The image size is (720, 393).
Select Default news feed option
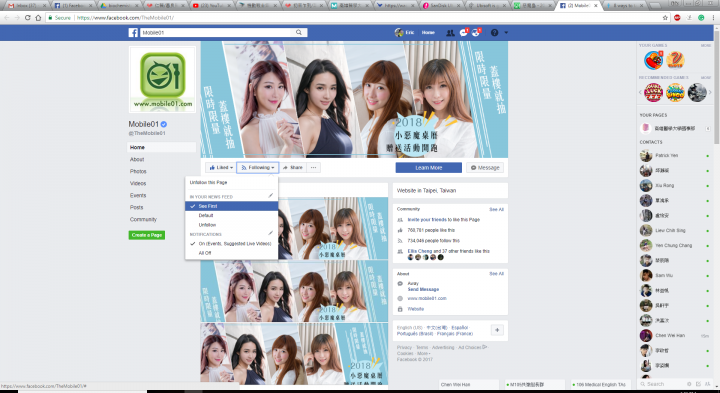(x=231, y=215)
